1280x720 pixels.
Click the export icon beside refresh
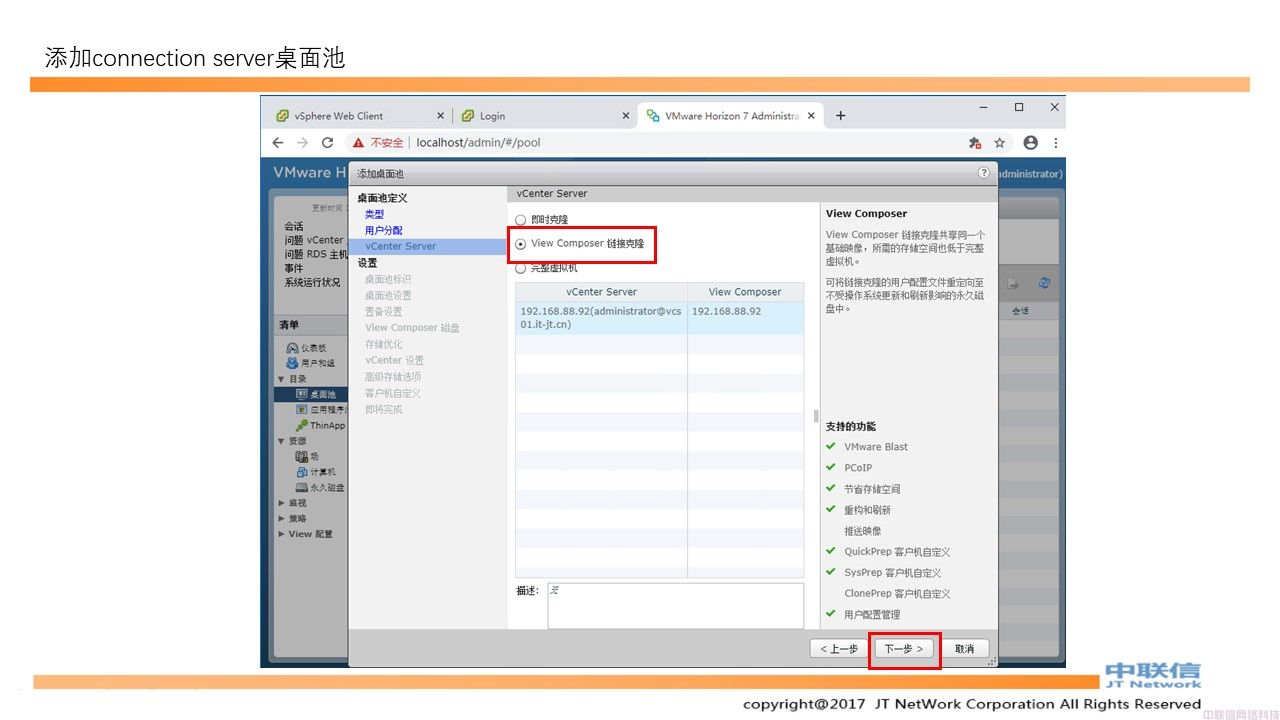click(x=1013, y=283)
